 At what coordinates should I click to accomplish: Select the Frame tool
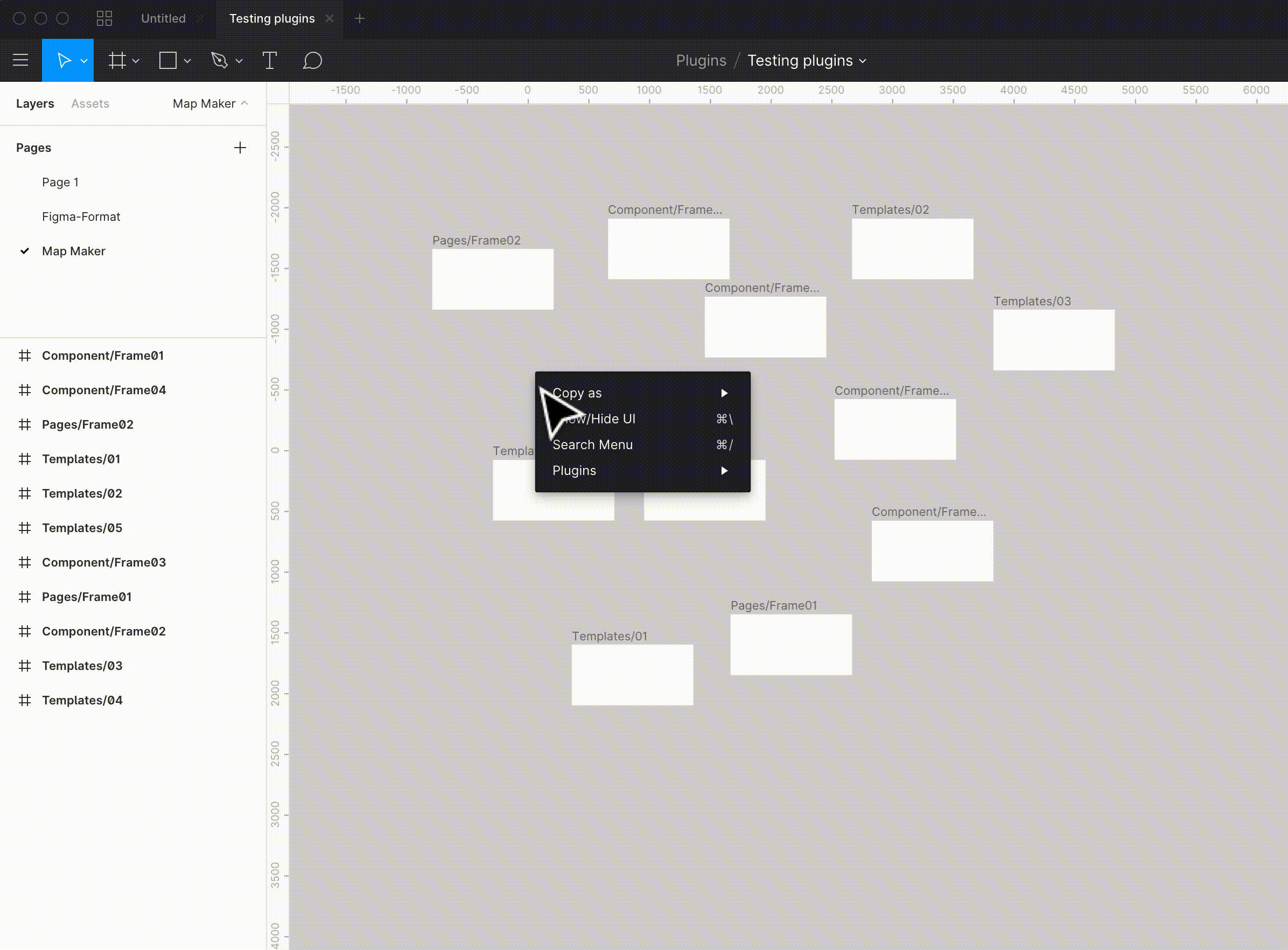(117, 60)
